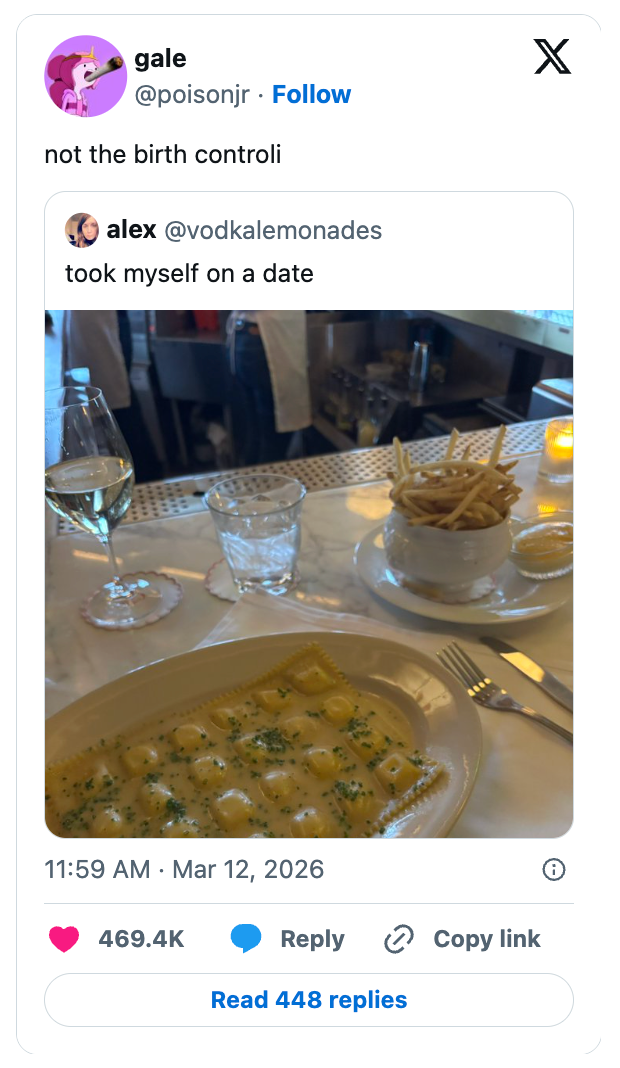Open the Twitter info circle icon

click(x=553, y=869)
